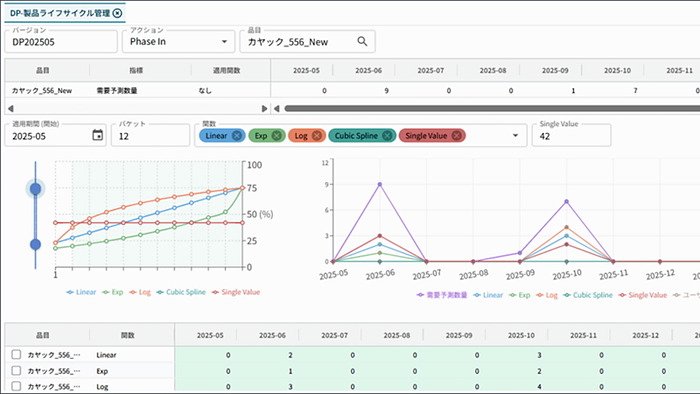Screen dimensions: 700x394
Task: Click the 品目 field with カヤック_556_New
Action: 308,42
